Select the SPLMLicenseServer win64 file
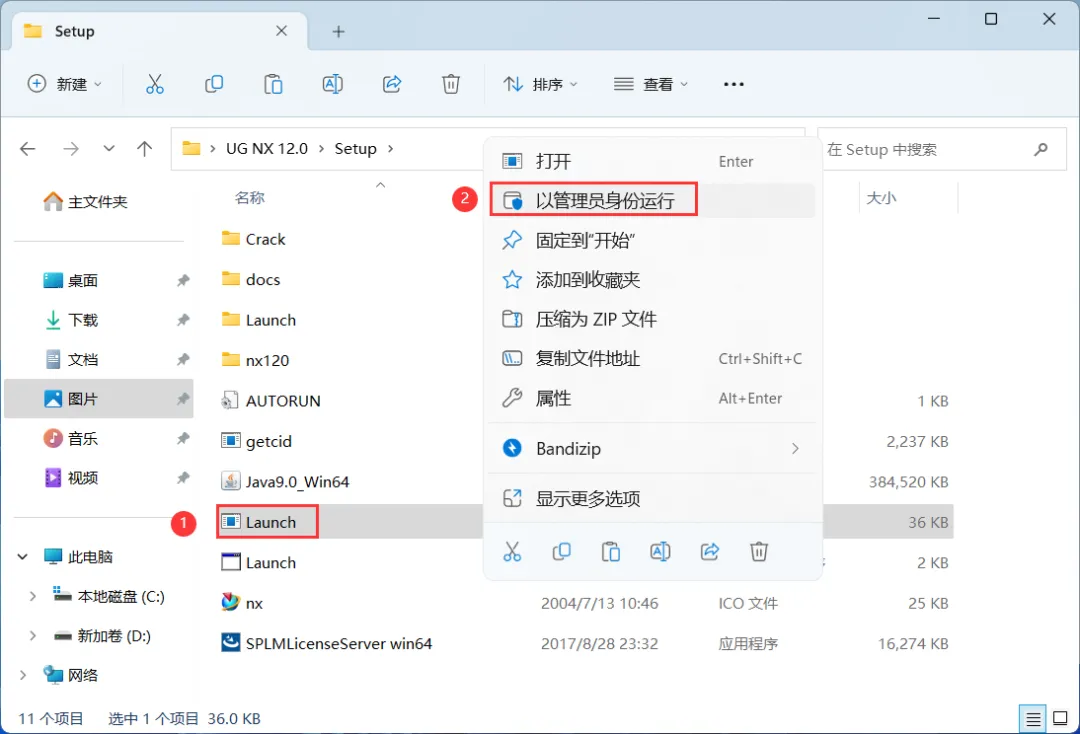 pyautogui.click(x=326, y=643)
